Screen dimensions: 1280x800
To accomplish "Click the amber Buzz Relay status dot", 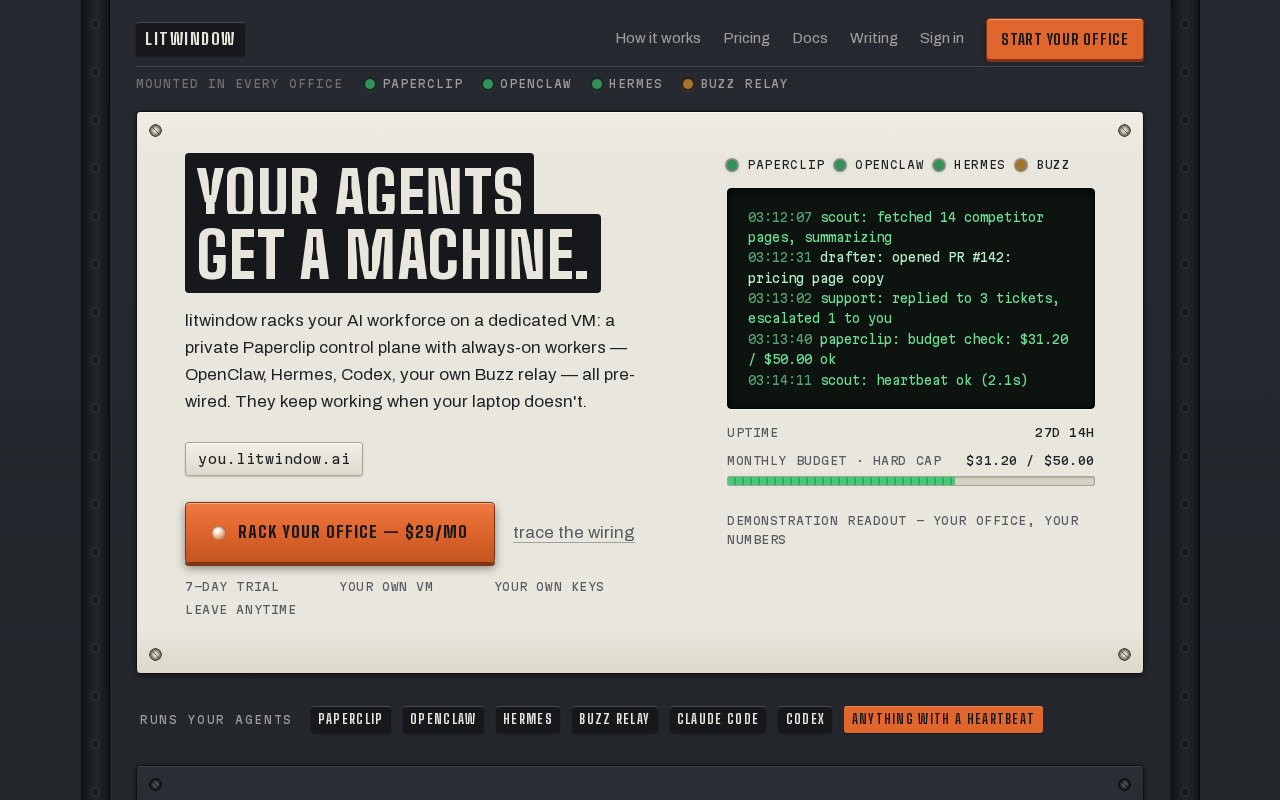I will point(688,84).
